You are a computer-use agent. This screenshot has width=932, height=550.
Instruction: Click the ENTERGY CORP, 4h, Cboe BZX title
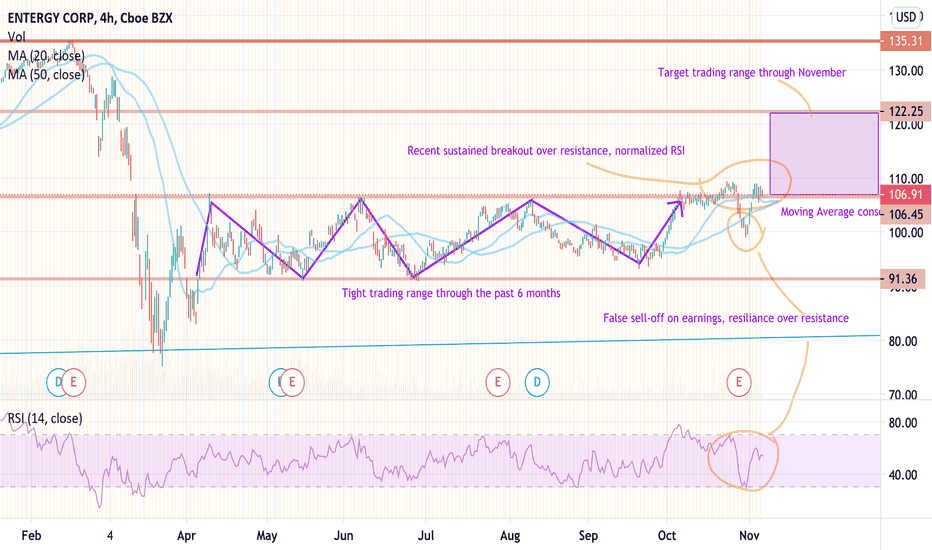click(90, 18)
